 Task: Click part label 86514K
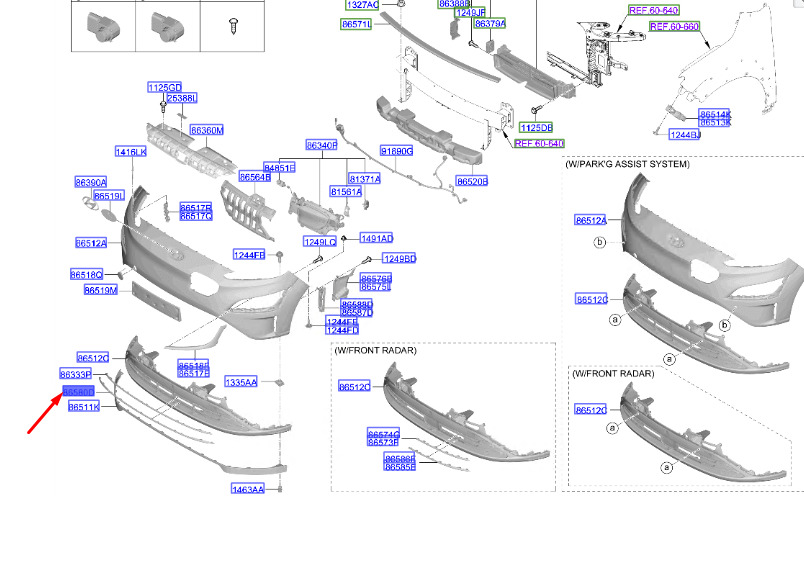tap(715, 114)
